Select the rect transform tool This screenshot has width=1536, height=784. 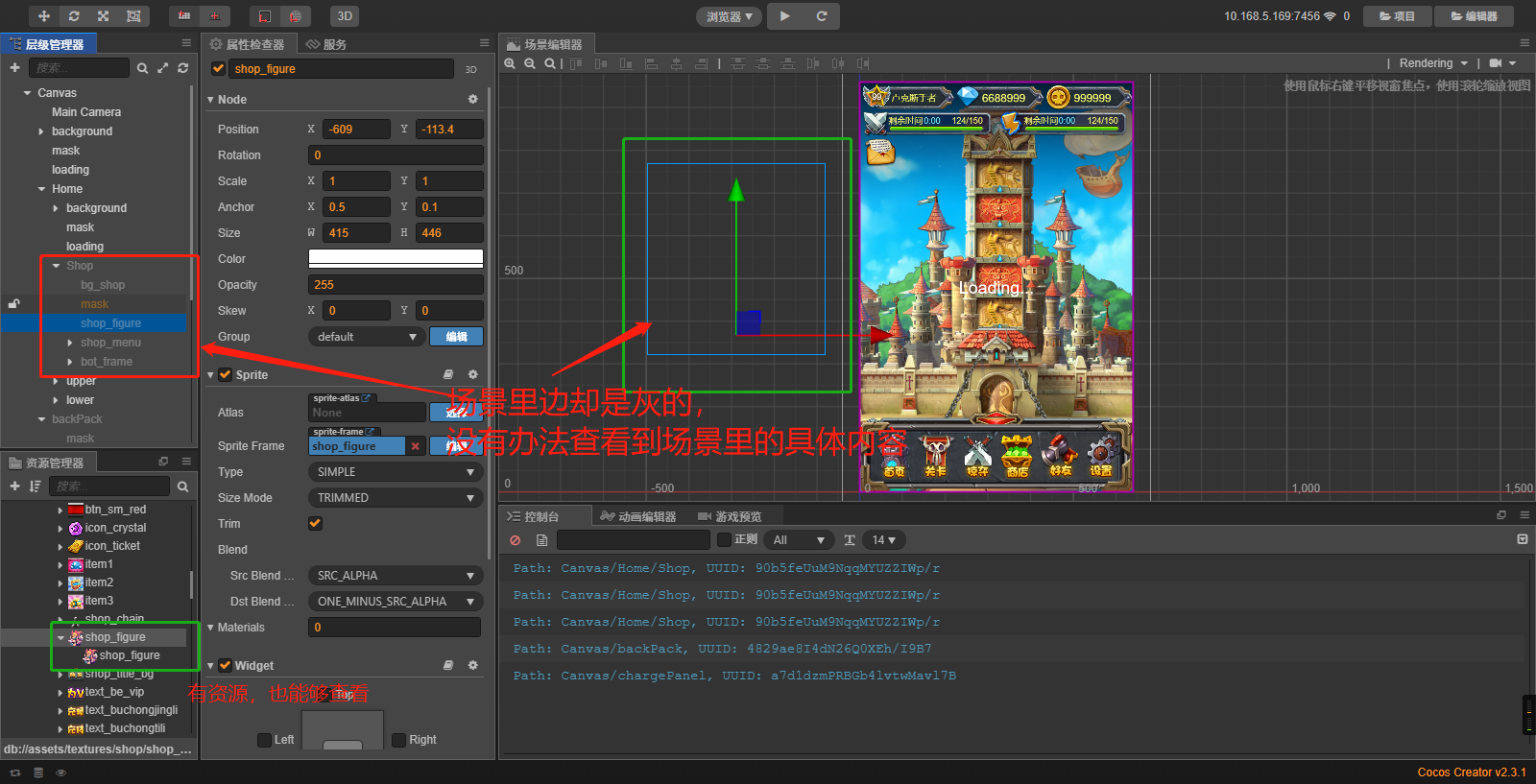point(133,16)
